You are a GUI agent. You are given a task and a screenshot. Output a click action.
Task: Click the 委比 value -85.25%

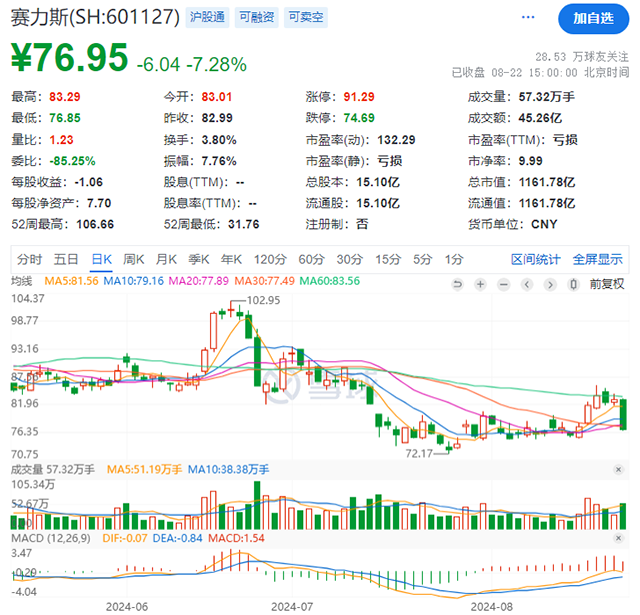[x=72, y=161]
